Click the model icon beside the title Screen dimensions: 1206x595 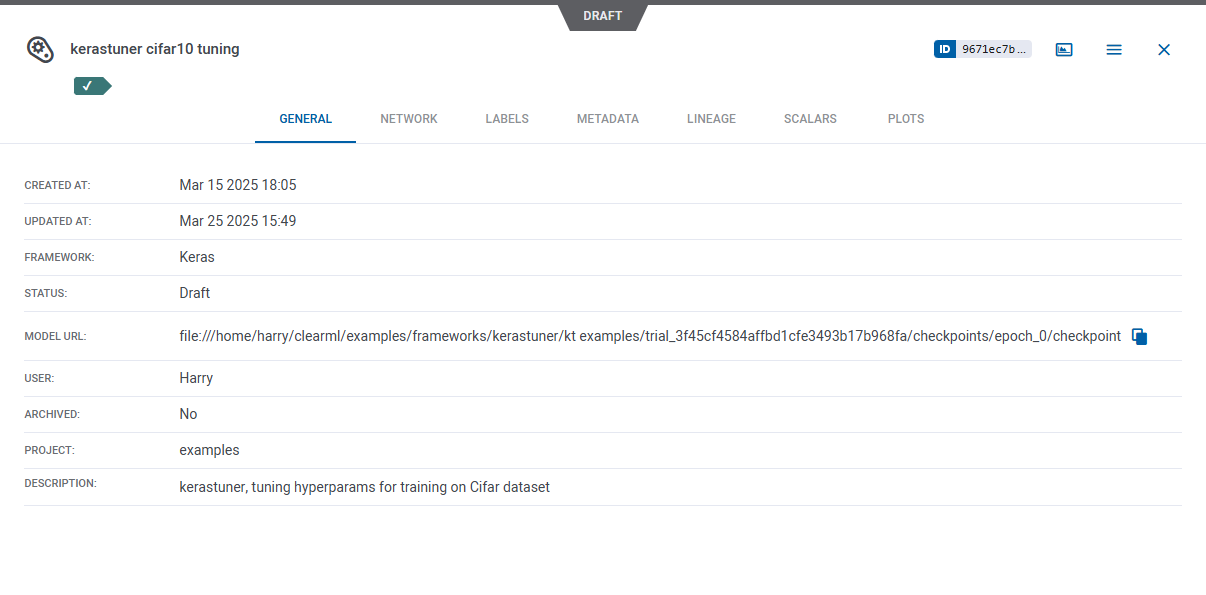(39, 49)
